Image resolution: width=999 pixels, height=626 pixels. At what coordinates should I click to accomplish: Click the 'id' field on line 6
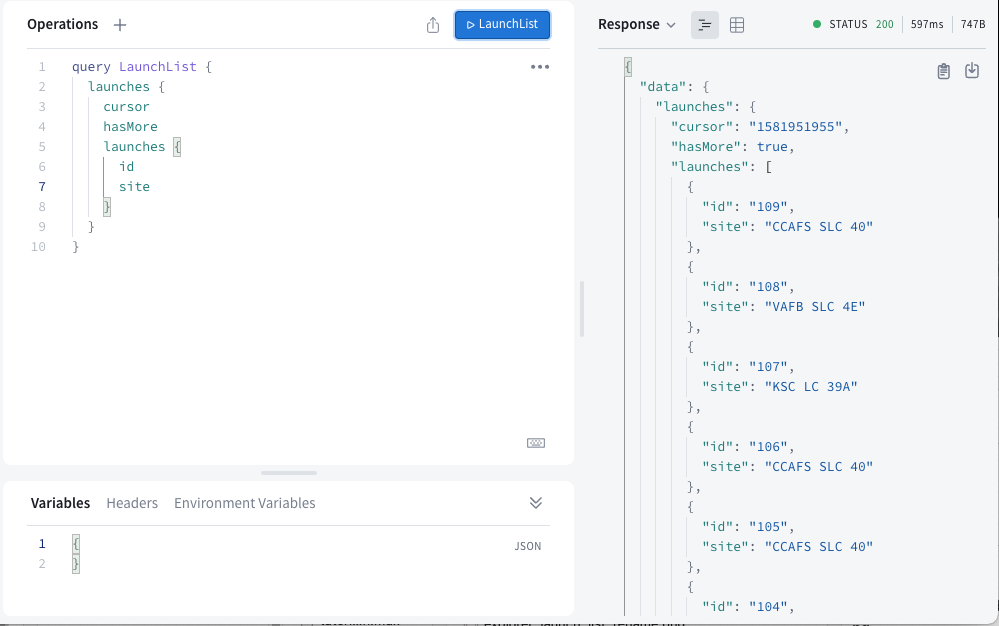(126, 167)
